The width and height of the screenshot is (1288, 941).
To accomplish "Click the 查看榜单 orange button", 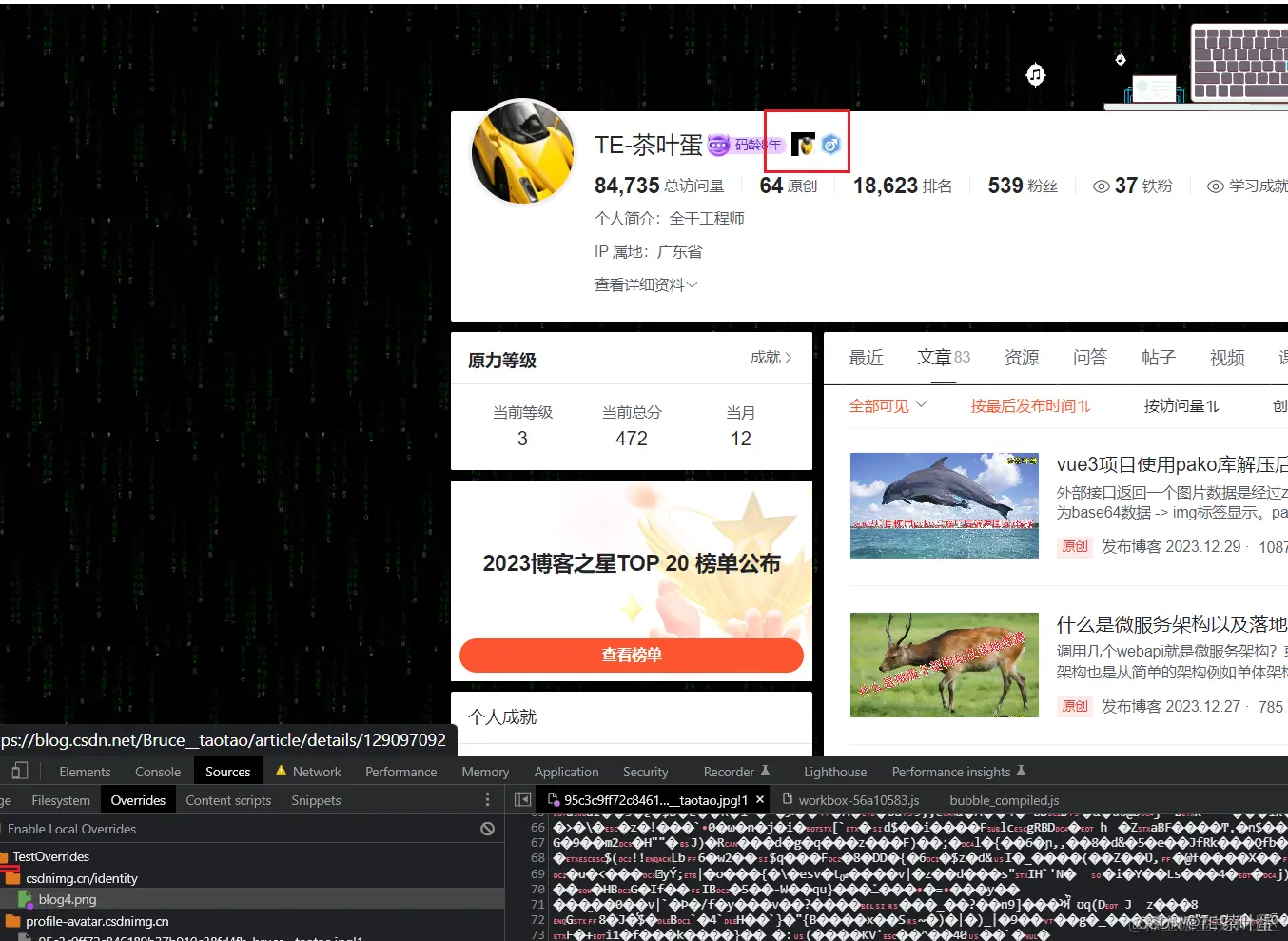I will [x=632, y=655].
